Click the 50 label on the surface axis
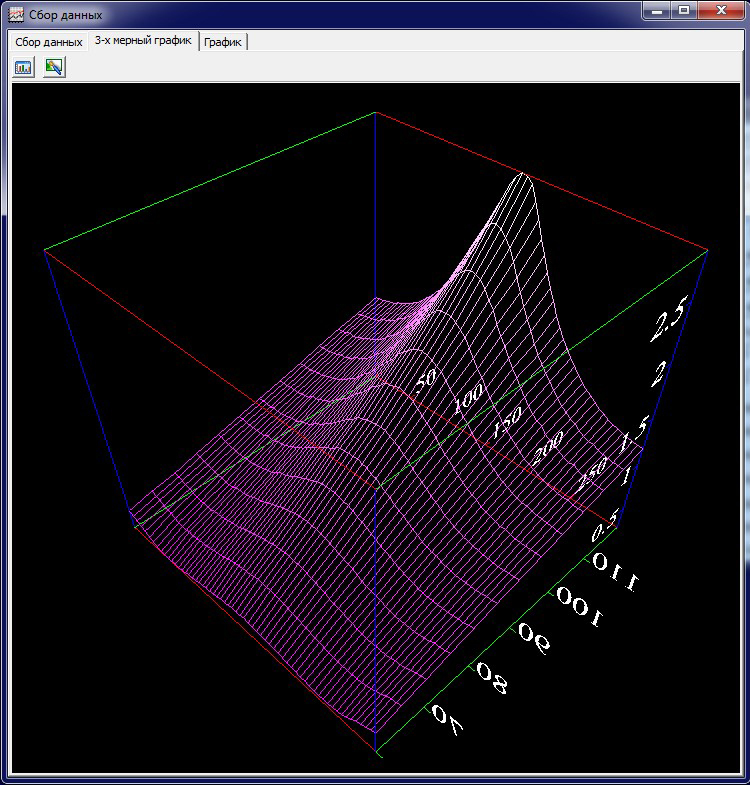 coord(427,378)
